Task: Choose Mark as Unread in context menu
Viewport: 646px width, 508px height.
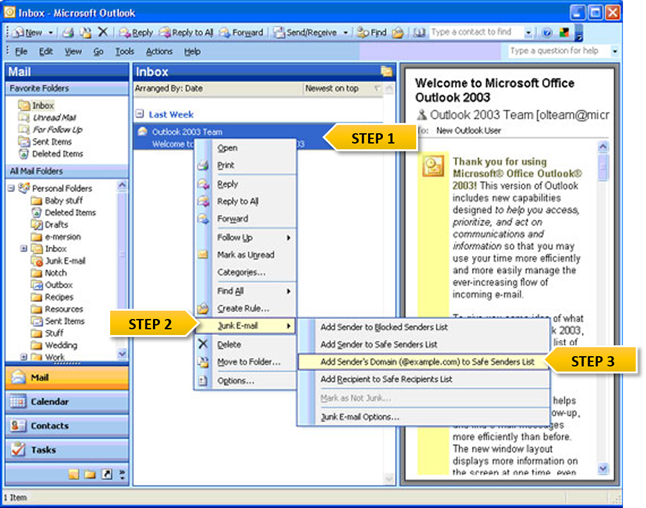Action: [x=246, y=255]
